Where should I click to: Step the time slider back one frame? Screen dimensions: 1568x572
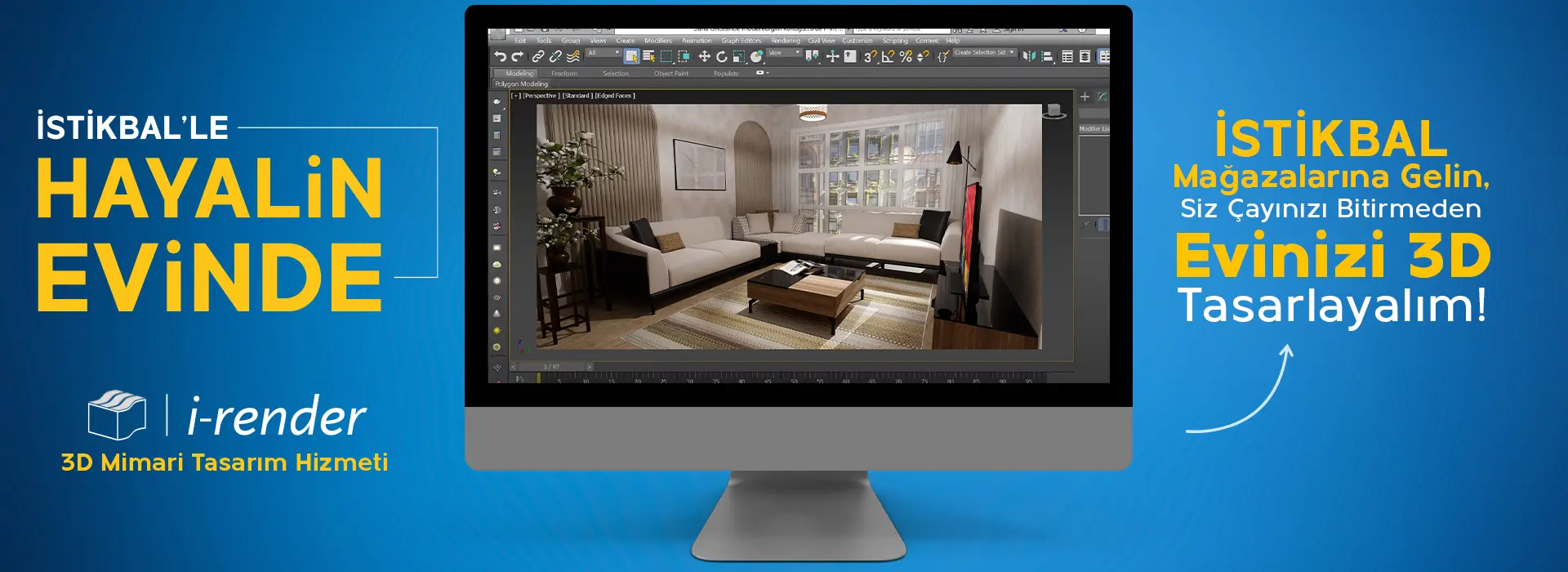click(x=514, y=367)
